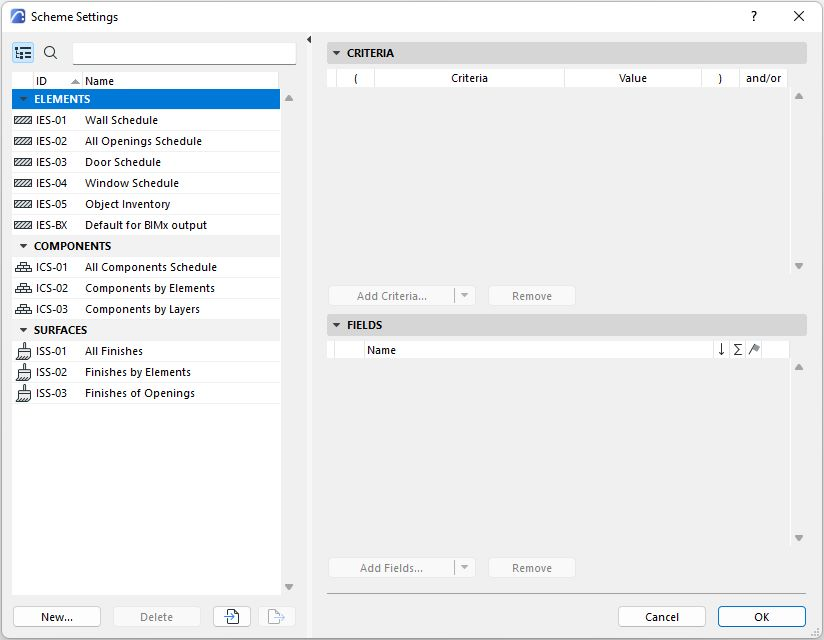Click Fields list scroll up arrow
Viewport: 824px width, 640px height.
(x=799, y=367)
